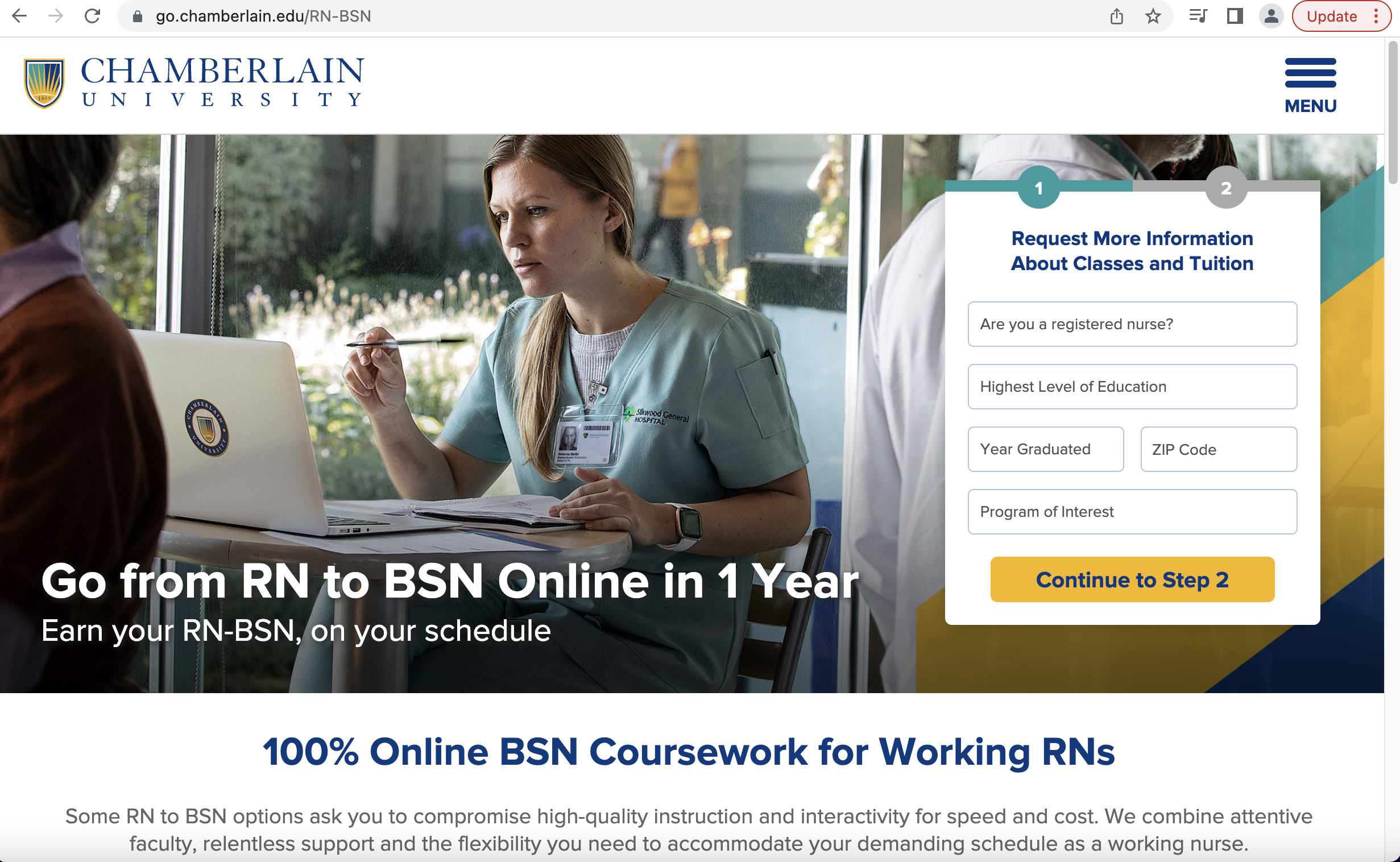Toggle the browser side panel

point(1235,16)
